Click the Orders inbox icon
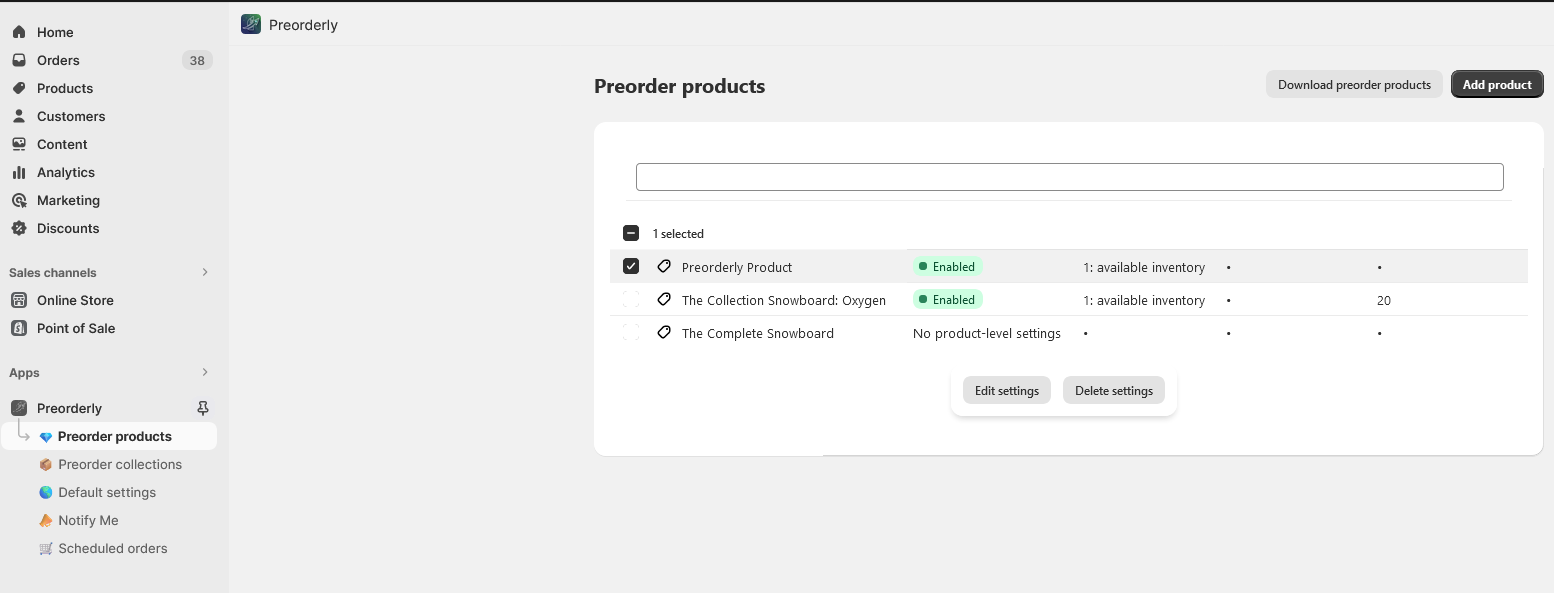Screen dimensions: 1554x593 point(19,60)
